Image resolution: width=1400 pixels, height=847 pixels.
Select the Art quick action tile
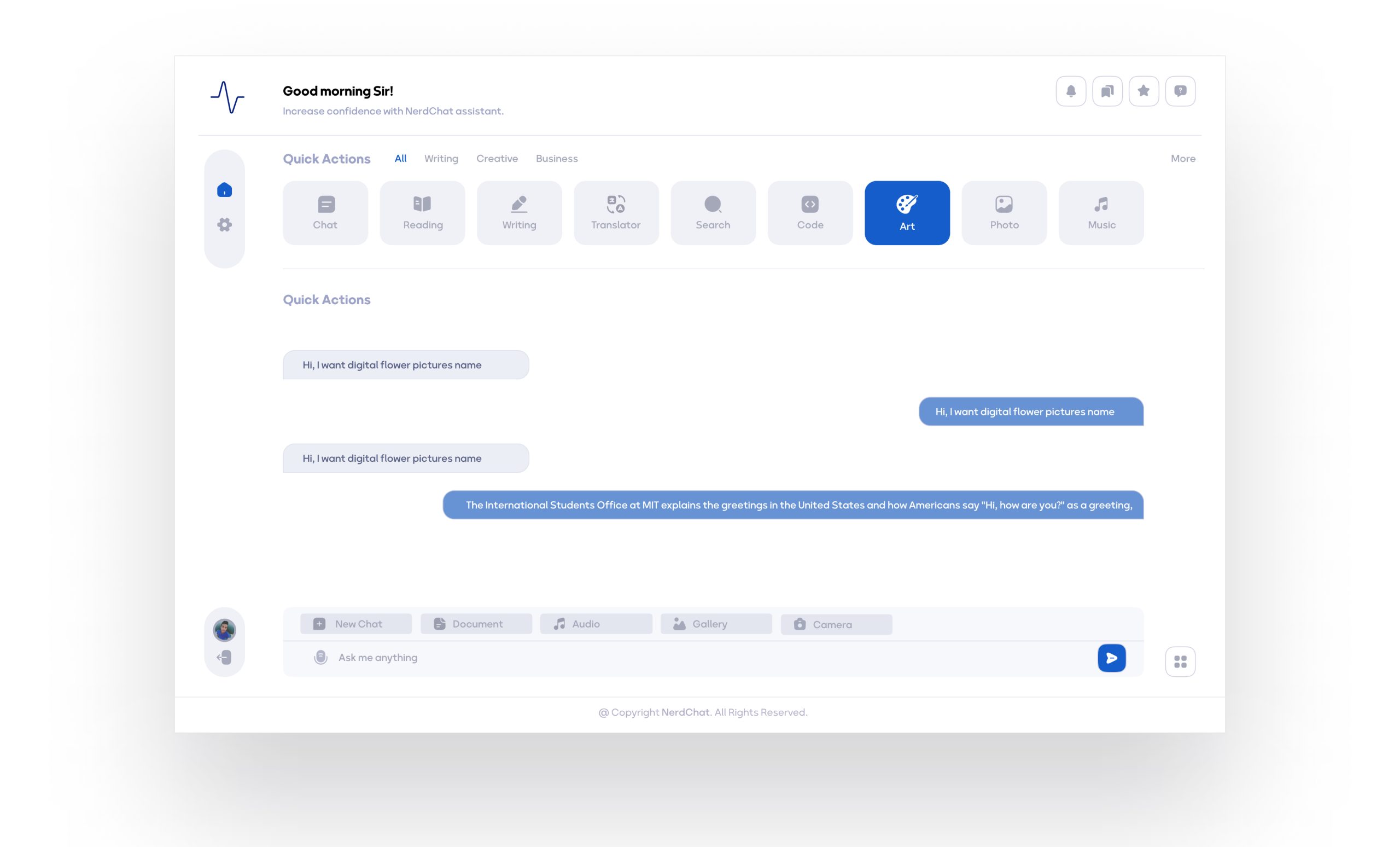coord(907,213)
